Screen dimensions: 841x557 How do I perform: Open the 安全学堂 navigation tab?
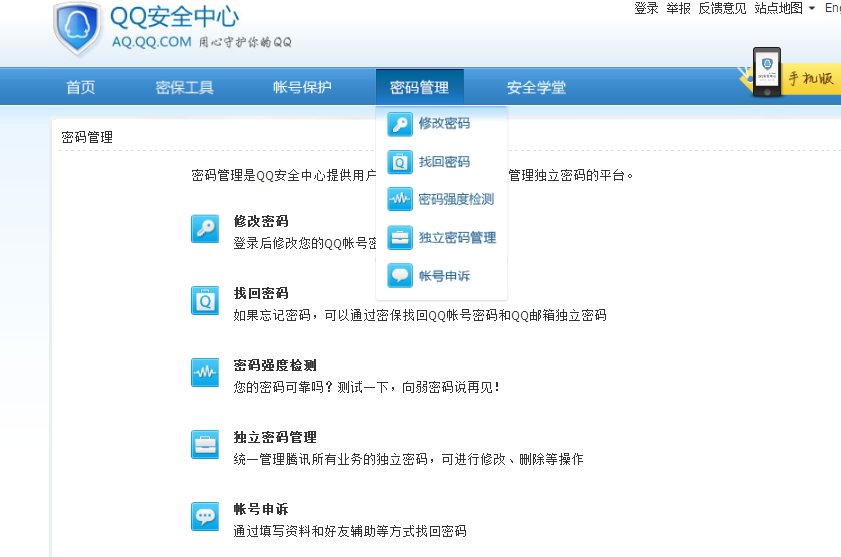536,87
